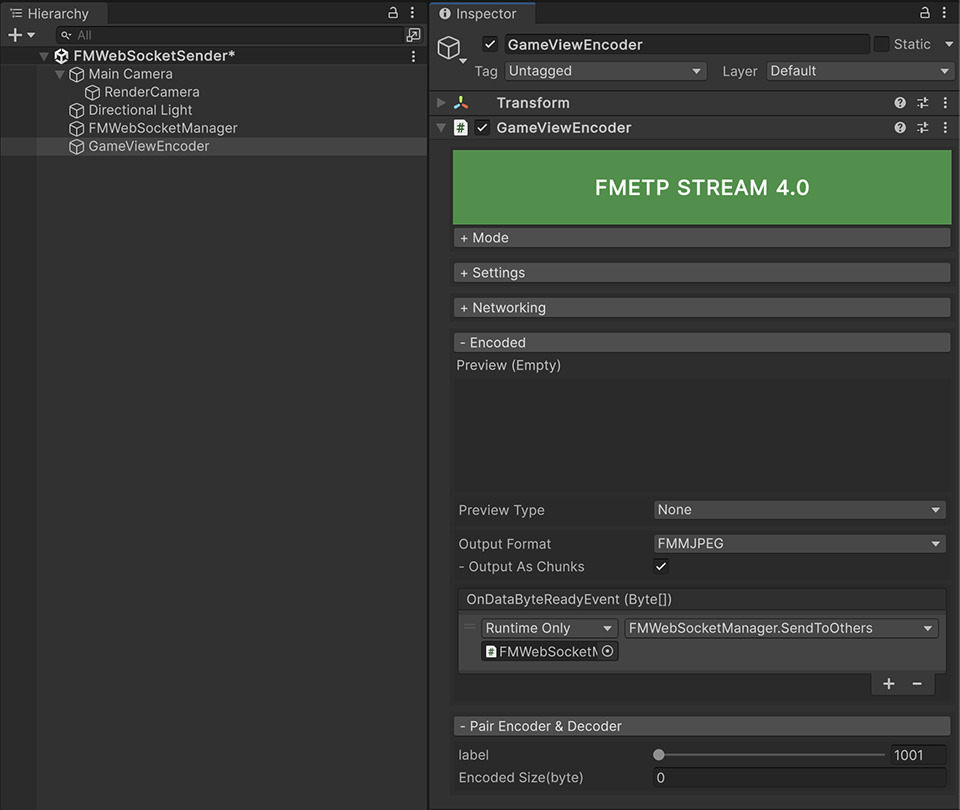960x810 pixels.
Task: Lock the Inspector panel with the padlock
Action: [924, 13]
